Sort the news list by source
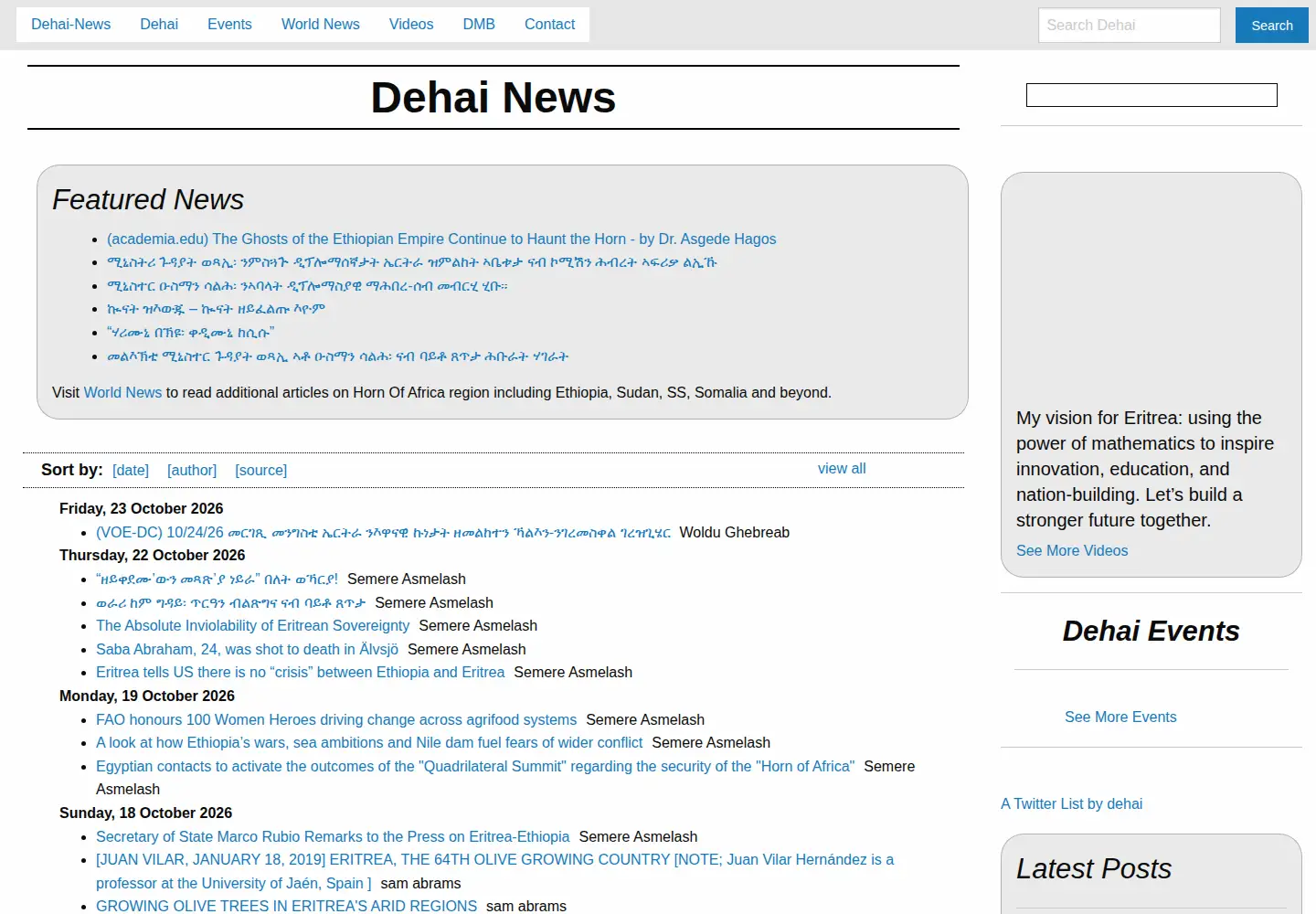 click(261, 471)
